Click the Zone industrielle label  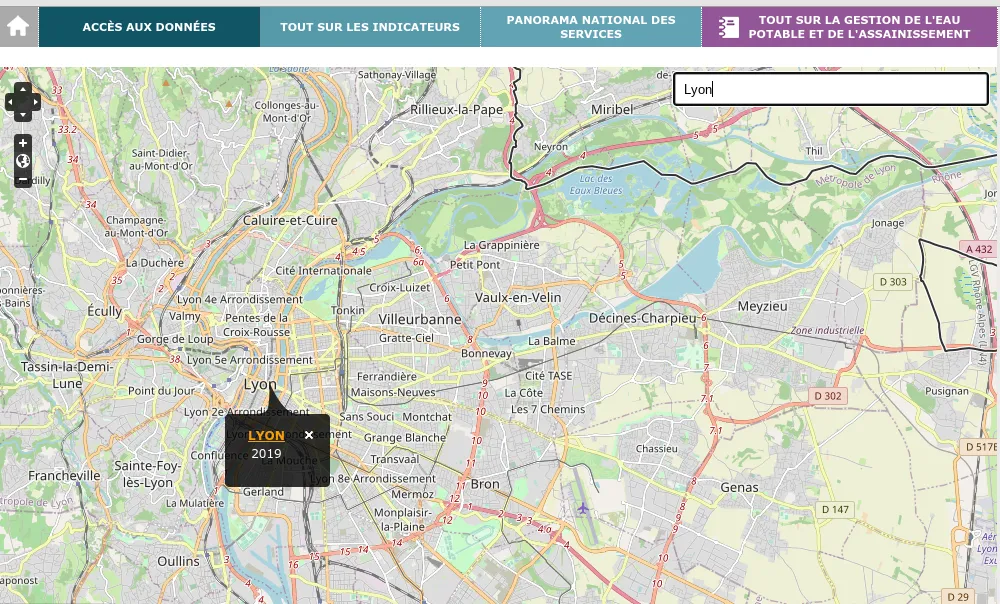pos(827,330)
